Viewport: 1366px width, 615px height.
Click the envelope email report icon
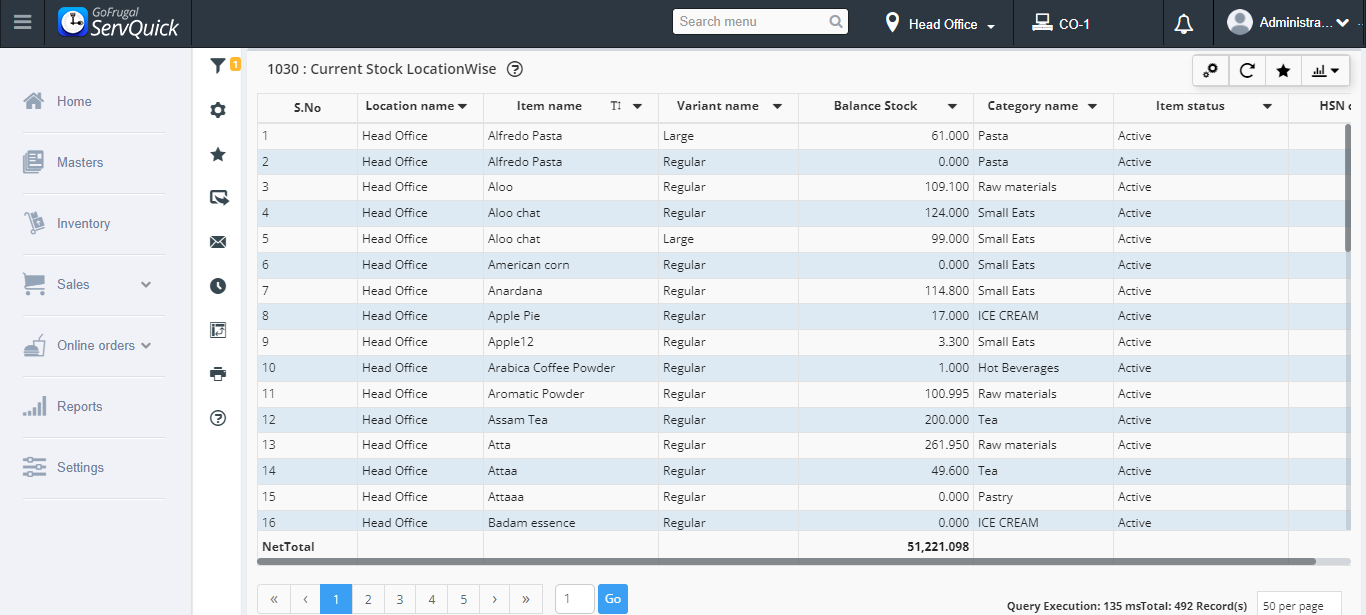[x=218, y=242]
